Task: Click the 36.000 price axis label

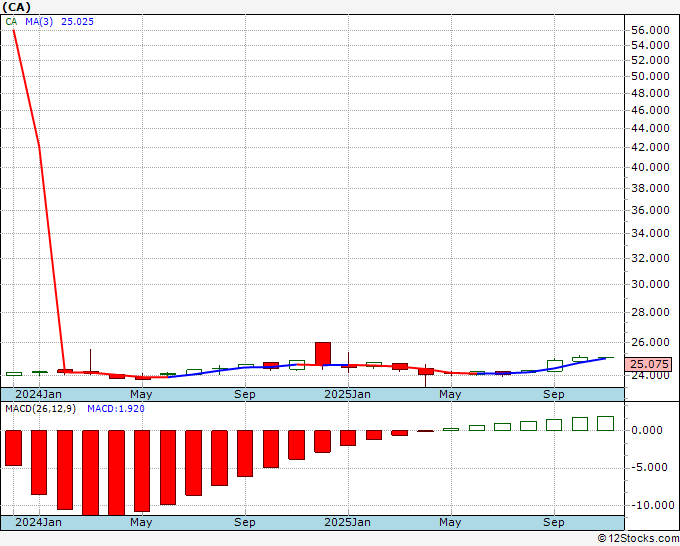Action: [x=650, y=210]
